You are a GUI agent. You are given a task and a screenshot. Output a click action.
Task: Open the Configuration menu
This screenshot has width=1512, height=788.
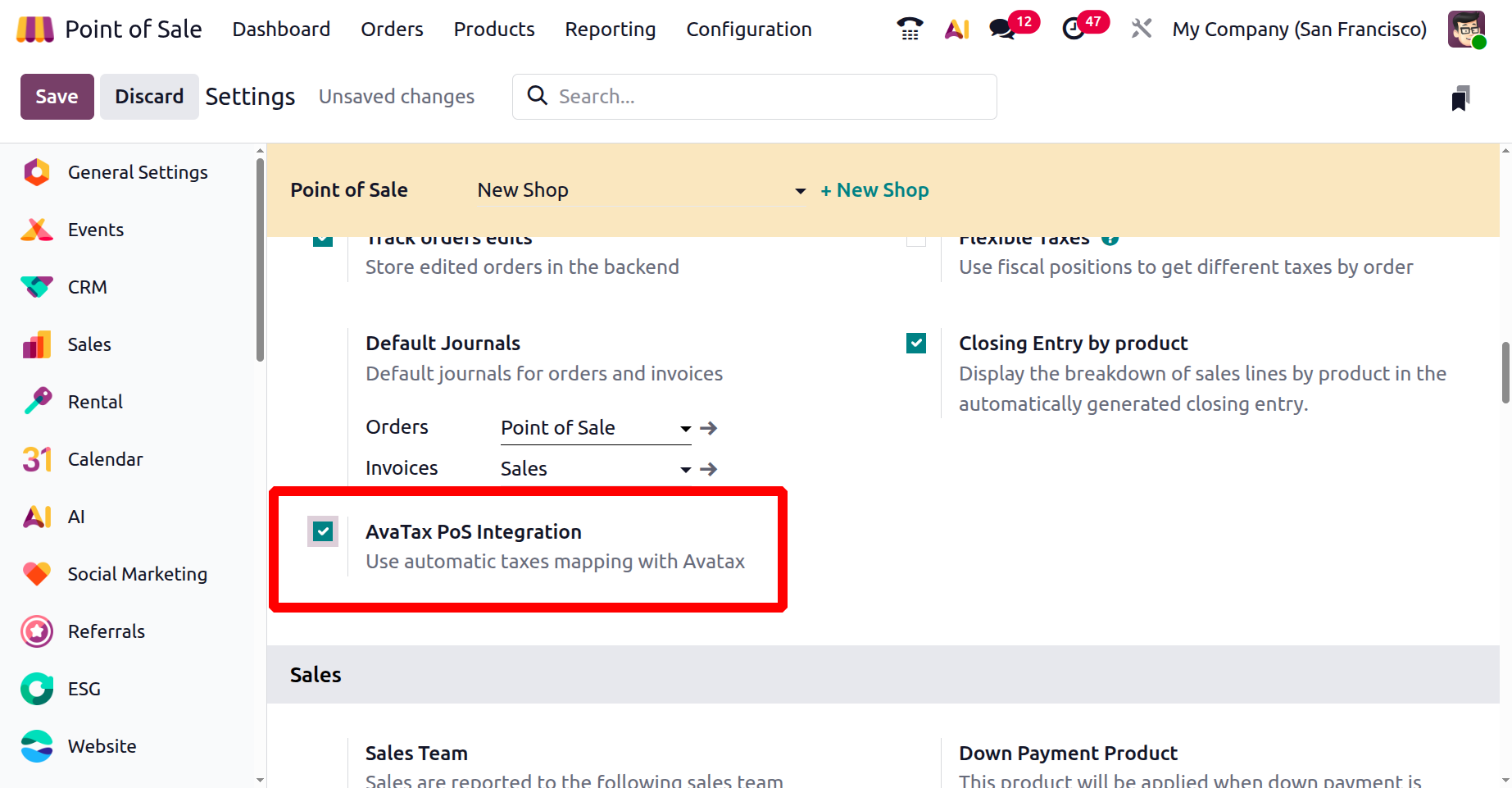748,30
